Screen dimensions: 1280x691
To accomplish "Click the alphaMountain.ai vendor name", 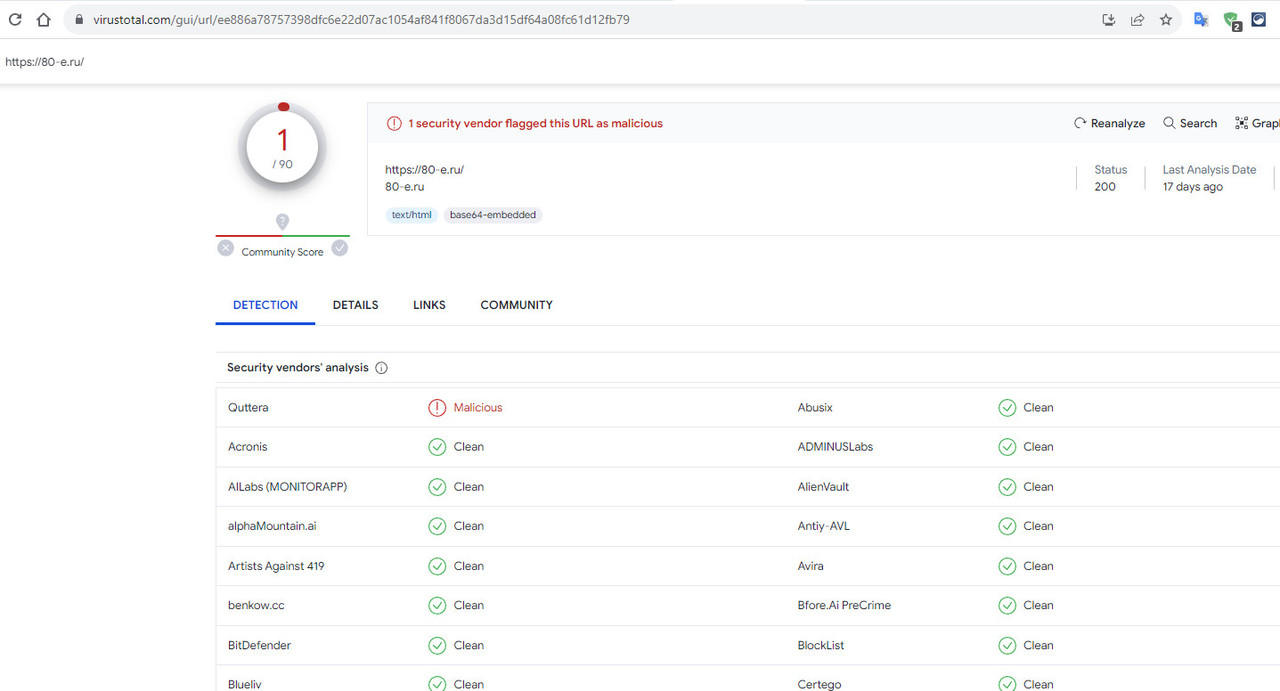I will pyautogui.click(x=272, y=526).
